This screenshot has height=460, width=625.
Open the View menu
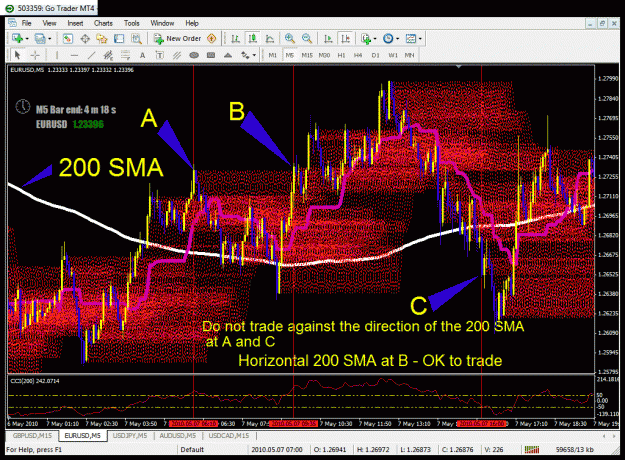(49, 23)
